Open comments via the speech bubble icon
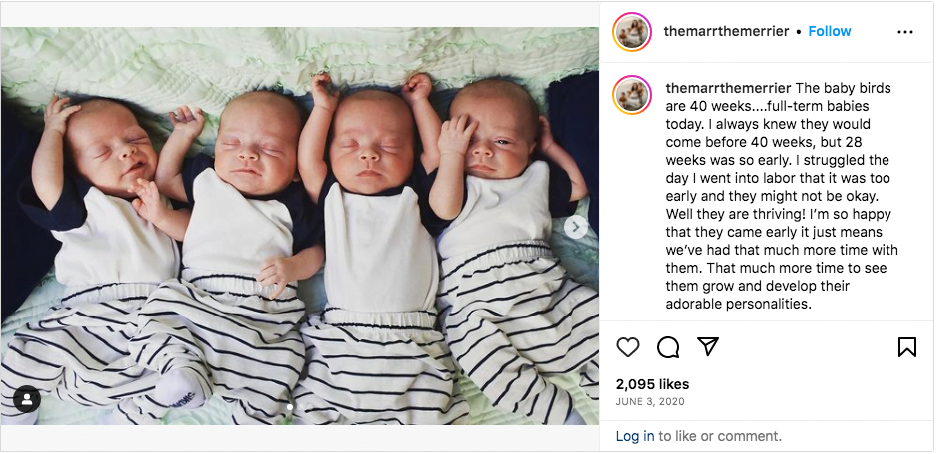Viewport: 937px width, 454px height. tap(667, 346)
